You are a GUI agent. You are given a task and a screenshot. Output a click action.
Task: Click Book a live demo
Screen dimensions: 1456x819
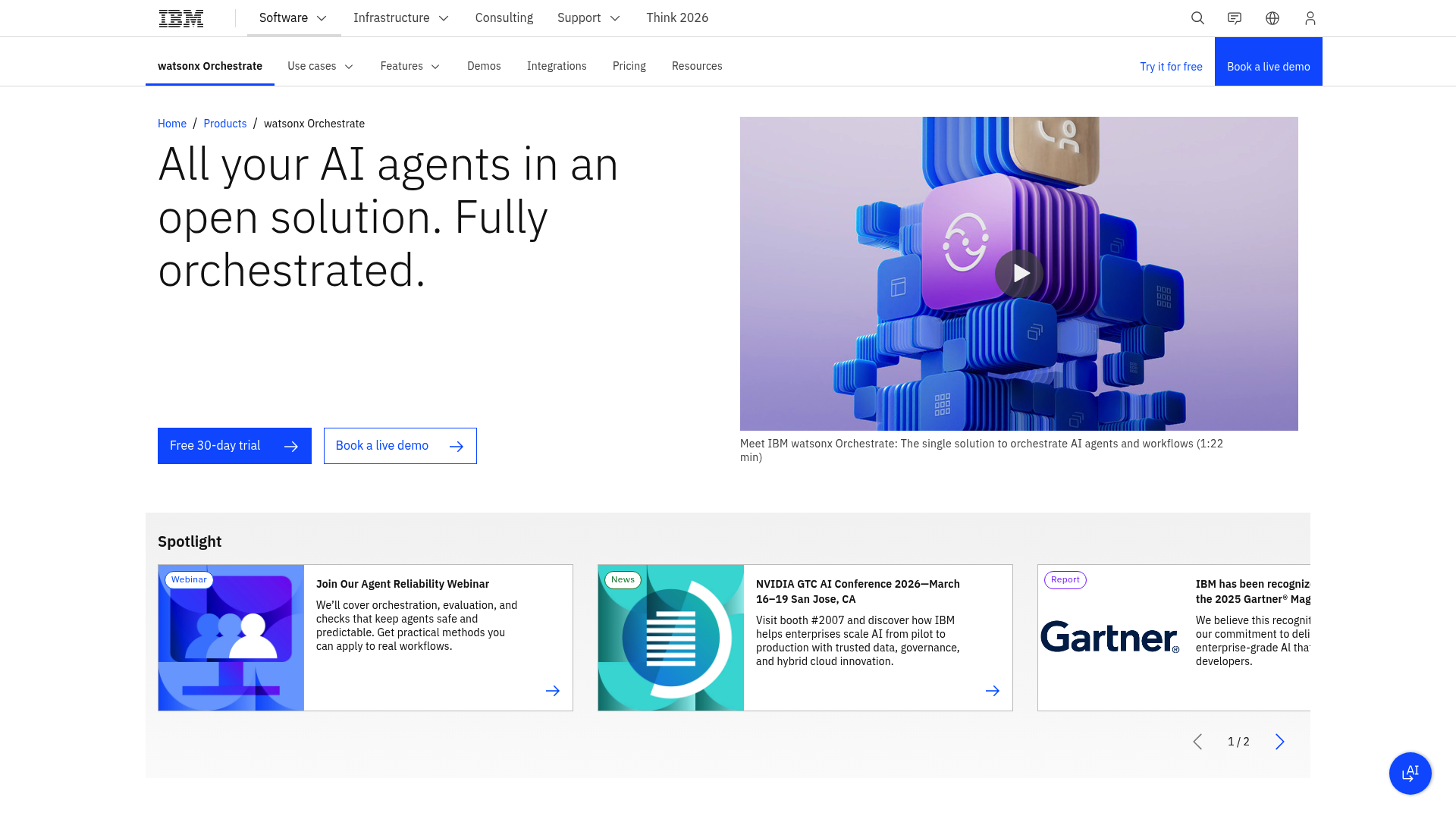(x=400, y=446)
